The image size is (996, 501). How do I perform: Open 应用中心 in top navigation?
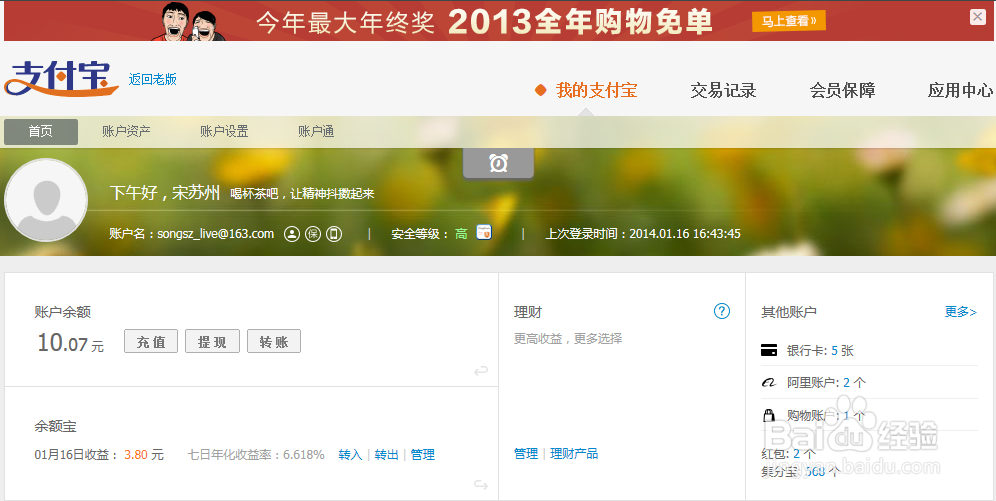pos(960,90)
